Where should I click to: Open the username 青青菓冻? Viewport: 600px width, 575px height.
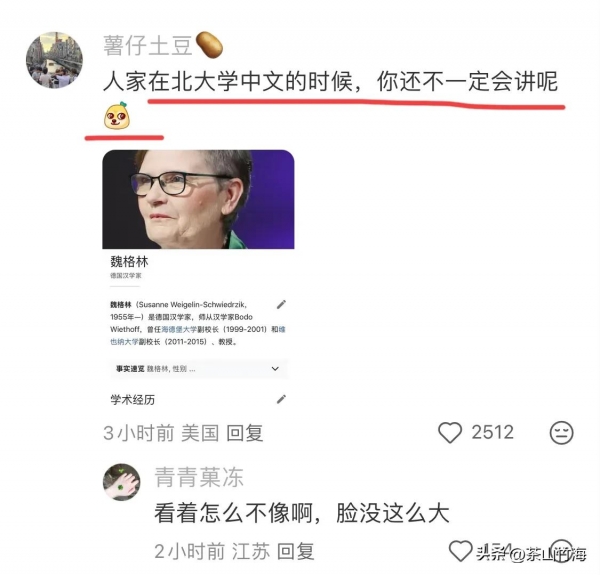[199, 477]
